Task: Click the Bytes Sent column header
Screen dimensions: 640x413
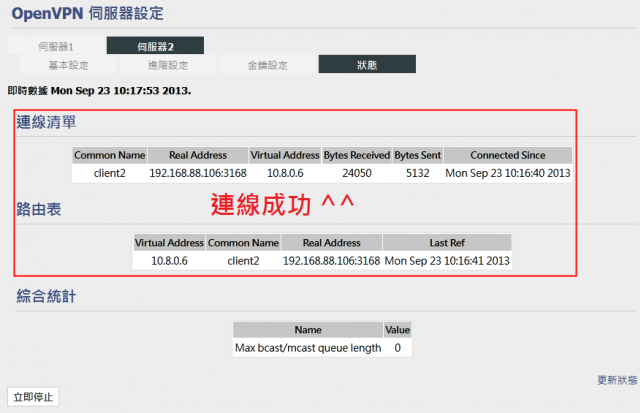Action: (418, 155)
